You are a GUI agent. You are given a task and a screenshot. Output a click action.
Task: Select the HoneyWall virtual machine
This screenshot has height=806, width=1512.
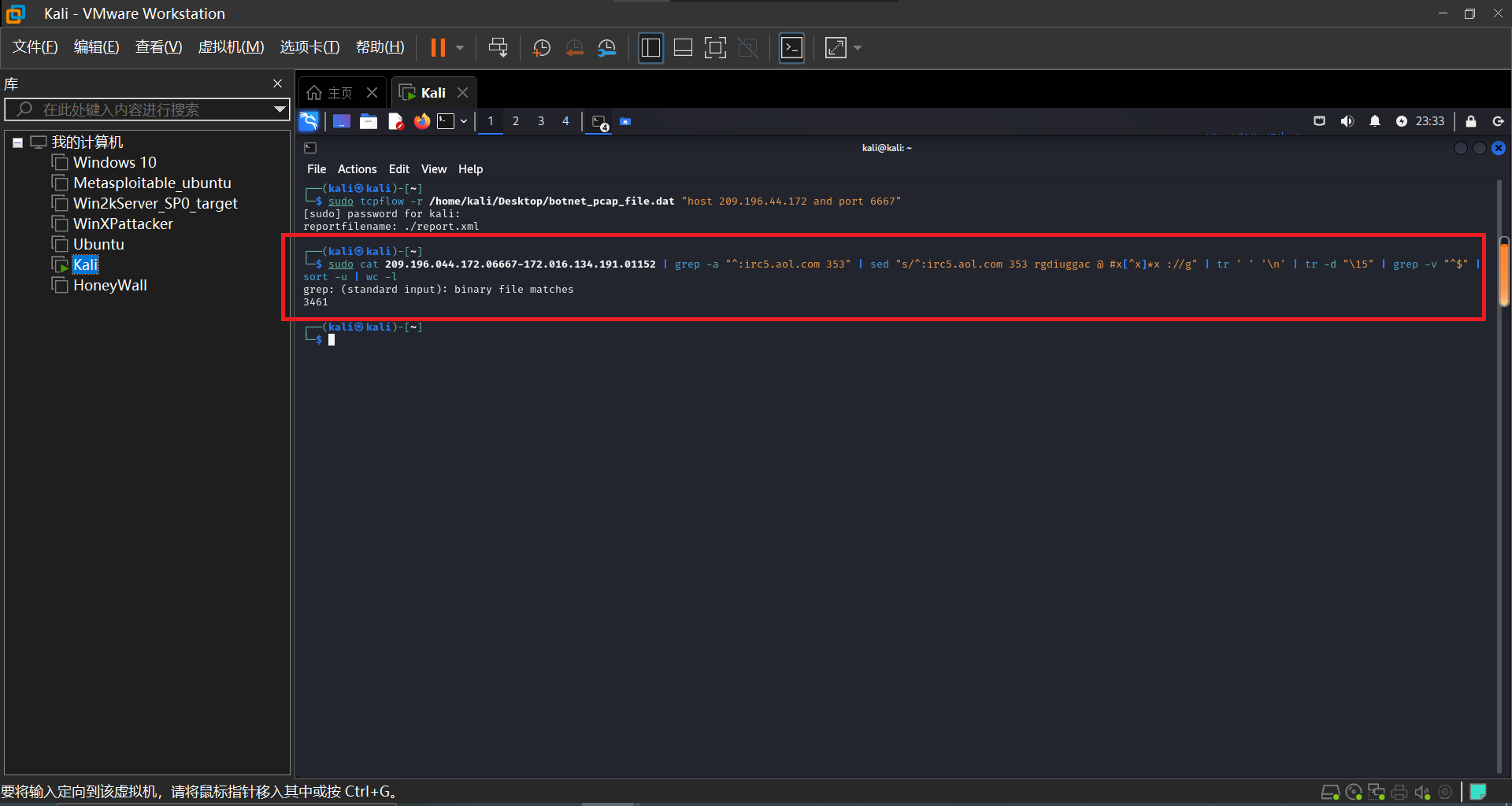[x=110, y=285]
